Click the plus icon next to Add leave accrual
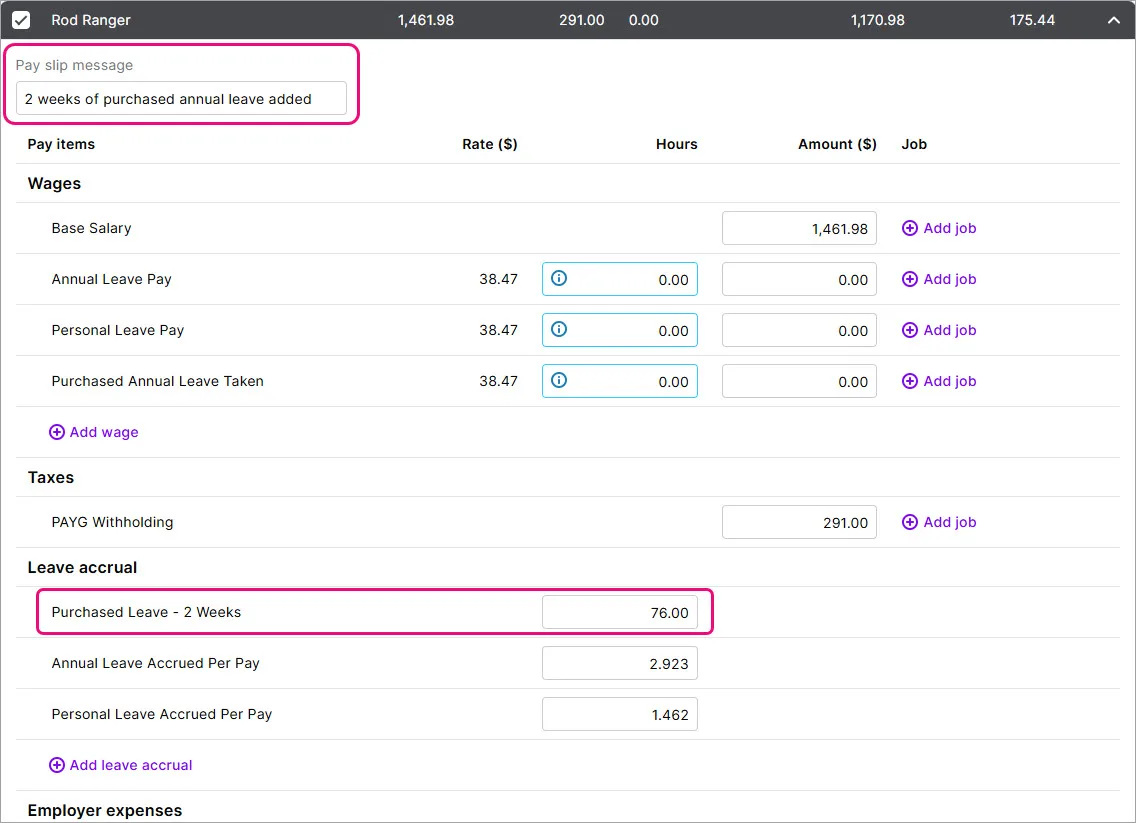Screen dimensions: 1136x823 click(x=57, y=765)
